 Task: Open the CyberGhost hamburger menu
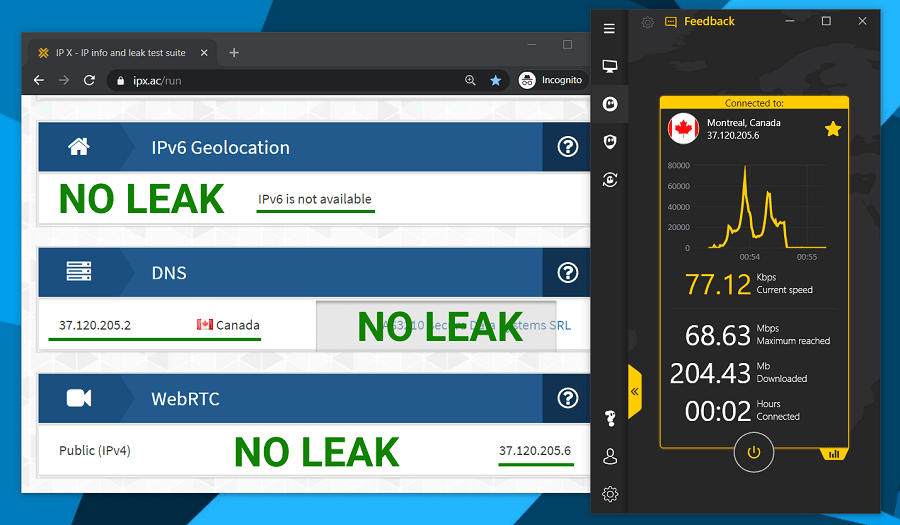[x=609, y=28]
